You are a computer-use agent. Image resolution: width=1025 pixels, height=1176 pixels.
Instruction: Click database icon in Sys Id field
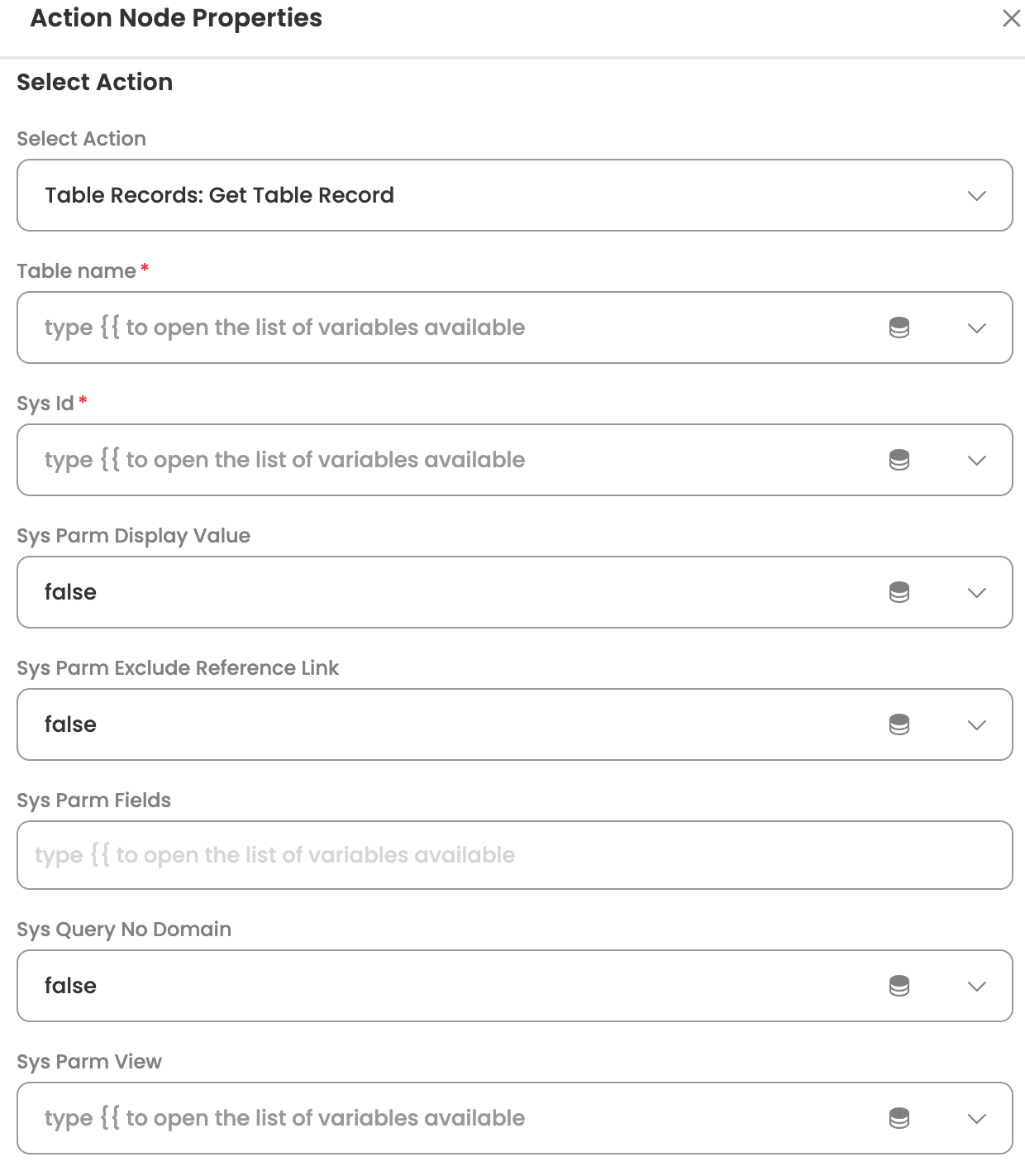899,460
